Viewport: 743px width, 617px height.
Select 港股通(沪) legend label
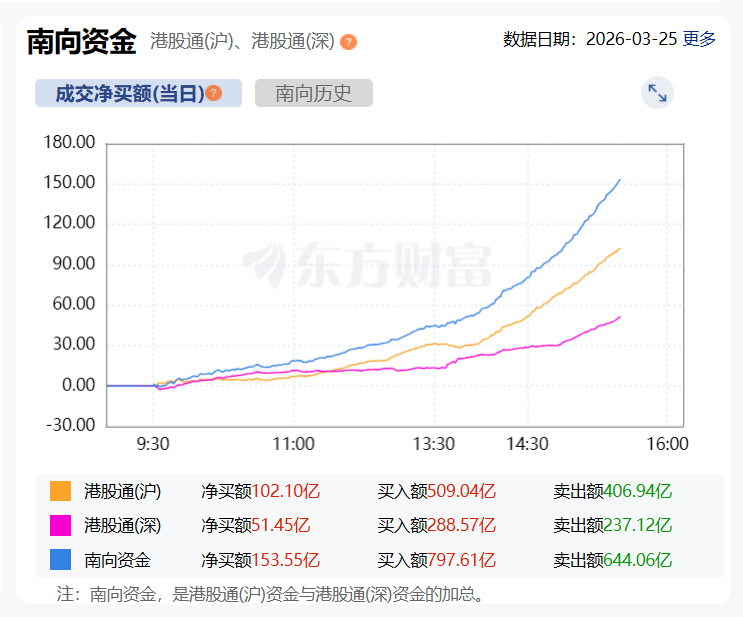point(123,491)
